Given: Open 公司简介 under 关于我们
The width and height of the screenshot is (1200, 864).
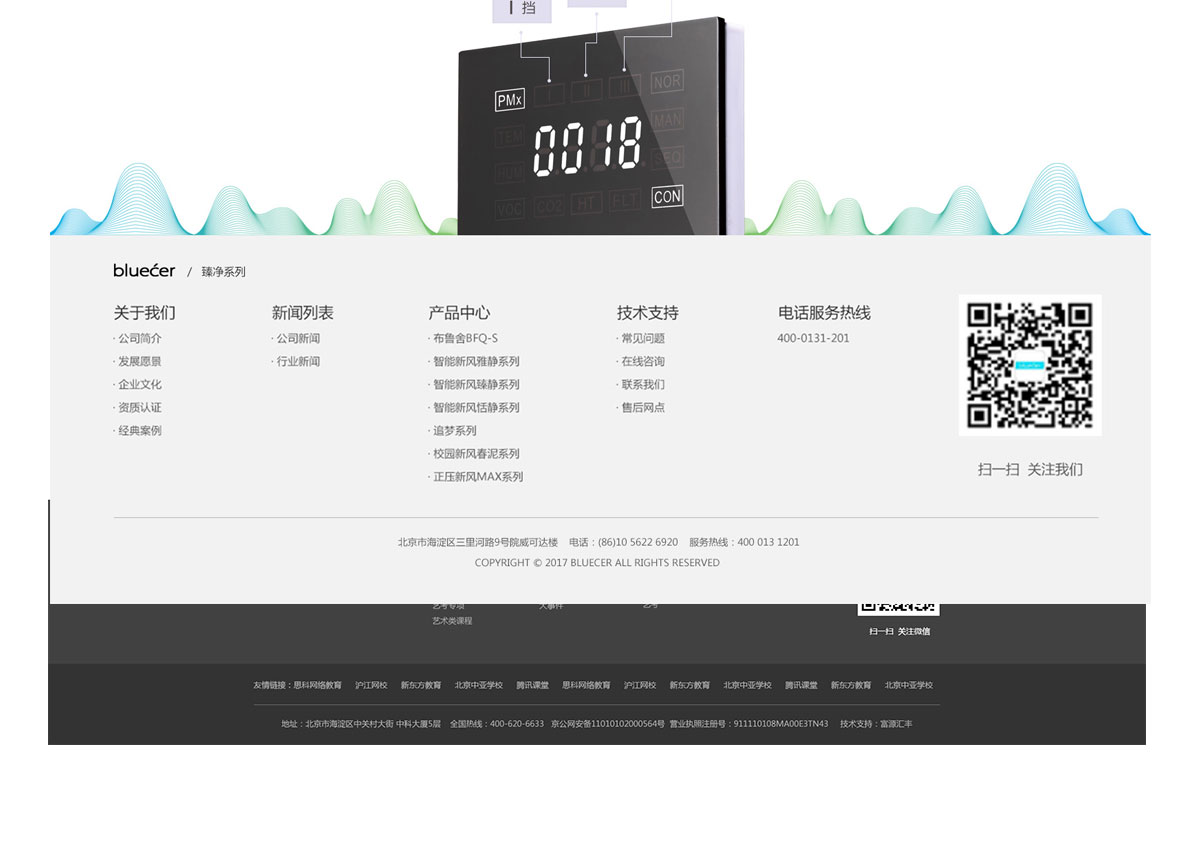Looking at the screenshot, I should tap(138, 338).
